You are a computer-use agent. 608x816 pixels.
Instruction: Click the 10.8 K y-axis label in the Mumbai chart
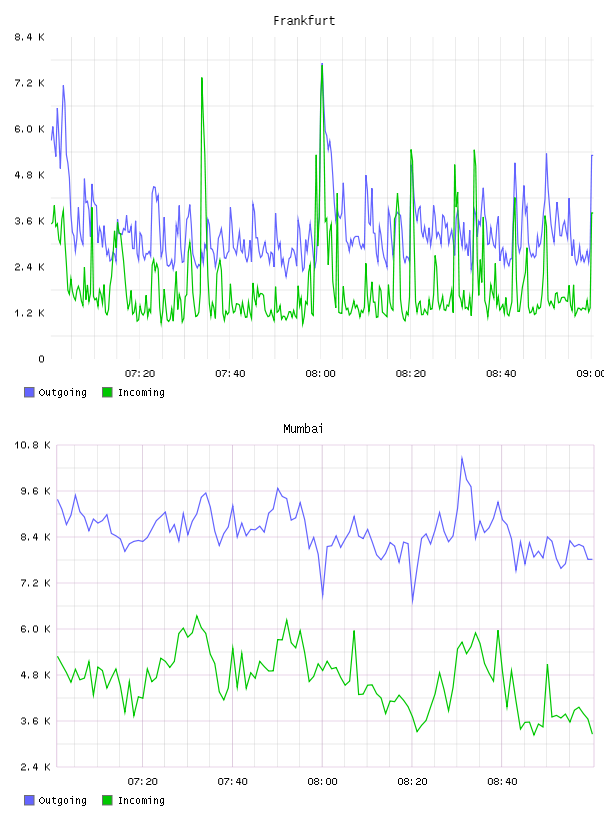tap(32, 445)
